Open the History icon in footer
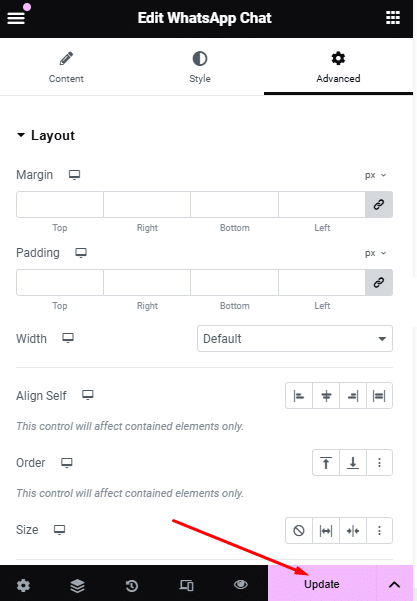The height and width of the screenshot is (601, 417). 132,585
